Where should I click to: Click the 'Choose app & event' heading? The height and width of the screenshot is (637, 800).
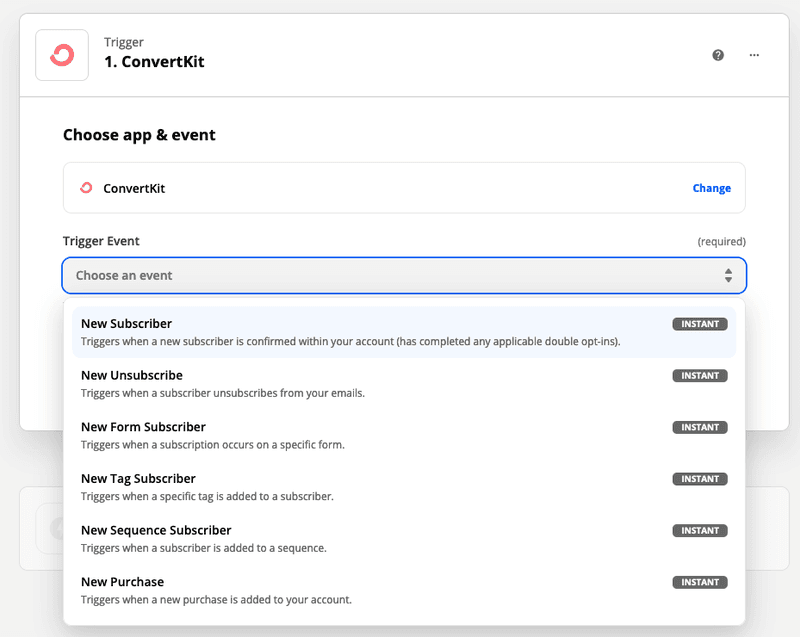[139, 135]
